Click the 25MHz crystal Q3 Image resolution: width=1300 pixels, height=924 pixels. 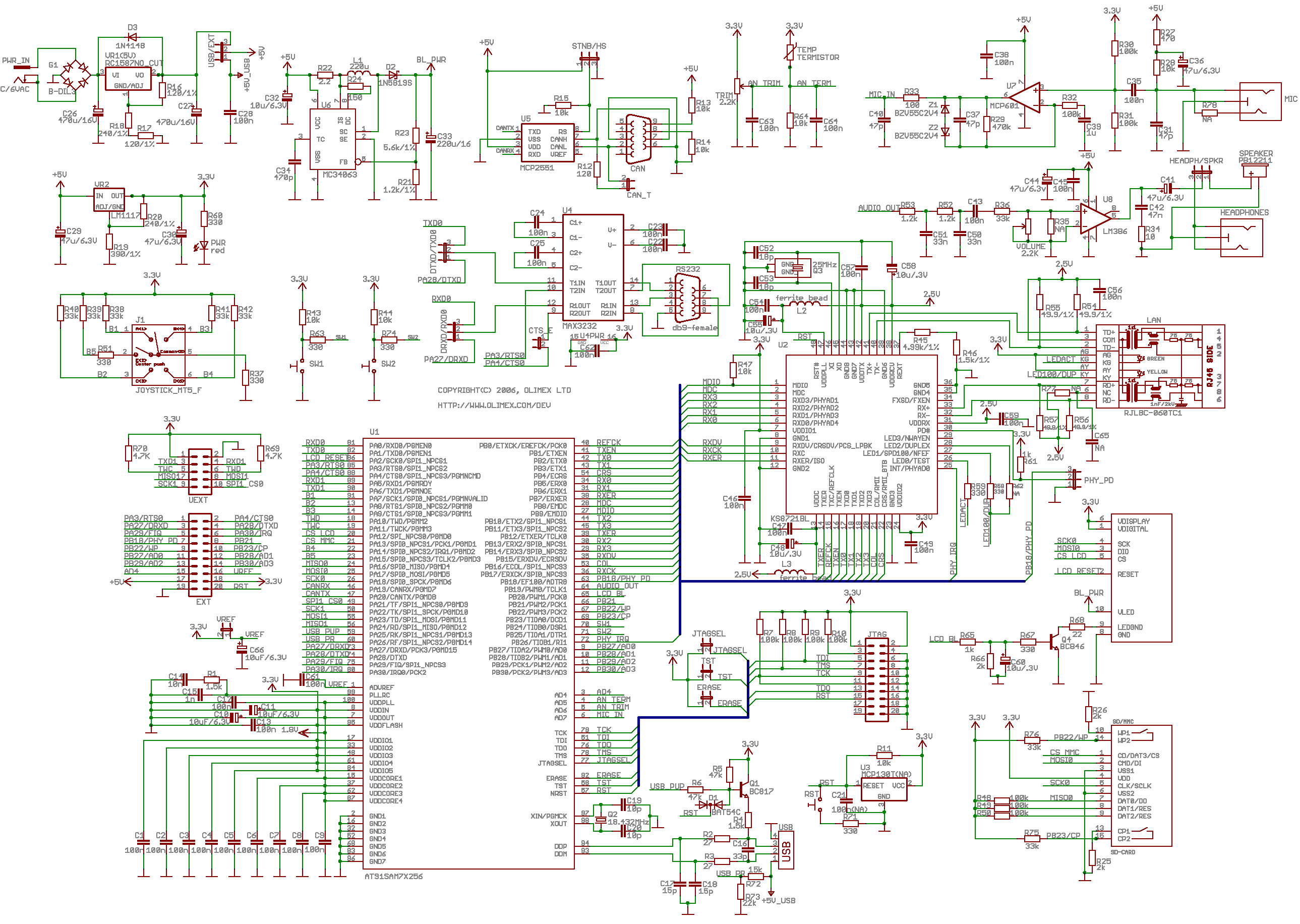click(797, 268)
